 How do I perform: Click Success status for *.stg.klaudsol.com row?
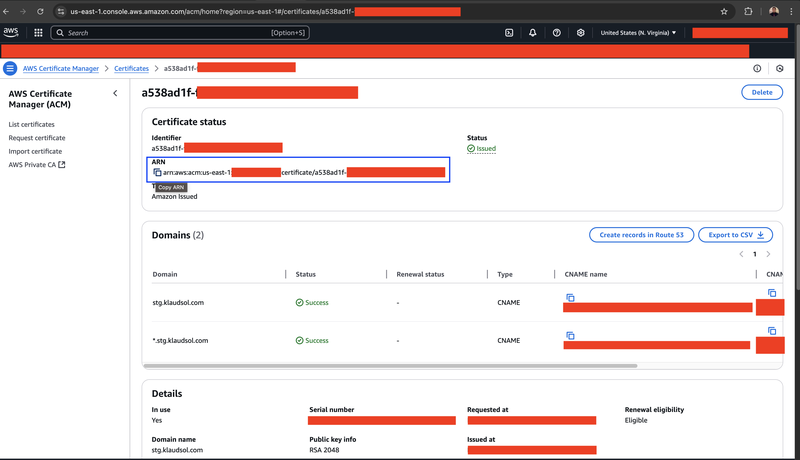312,341
